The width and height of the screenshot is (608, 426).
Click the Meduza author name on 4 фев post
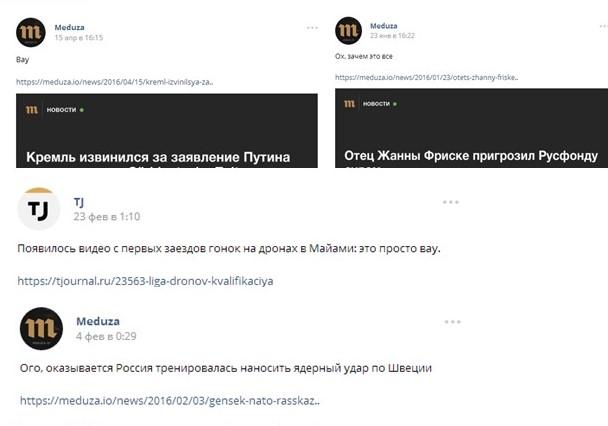(98, 321)
